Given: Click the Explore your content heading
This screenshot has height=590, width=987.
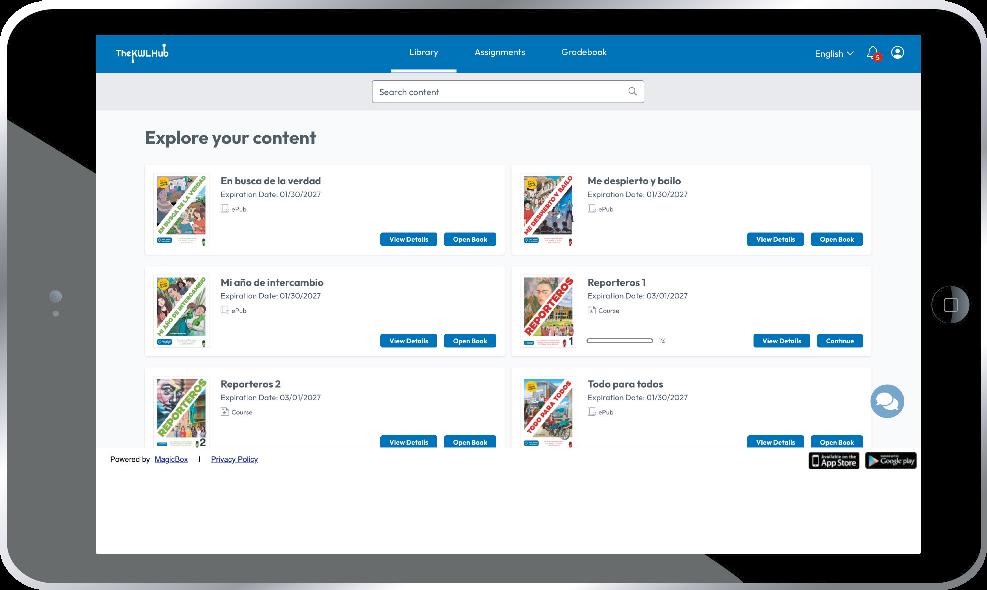Looking at the screenshot, I should (x=230, y=138).
